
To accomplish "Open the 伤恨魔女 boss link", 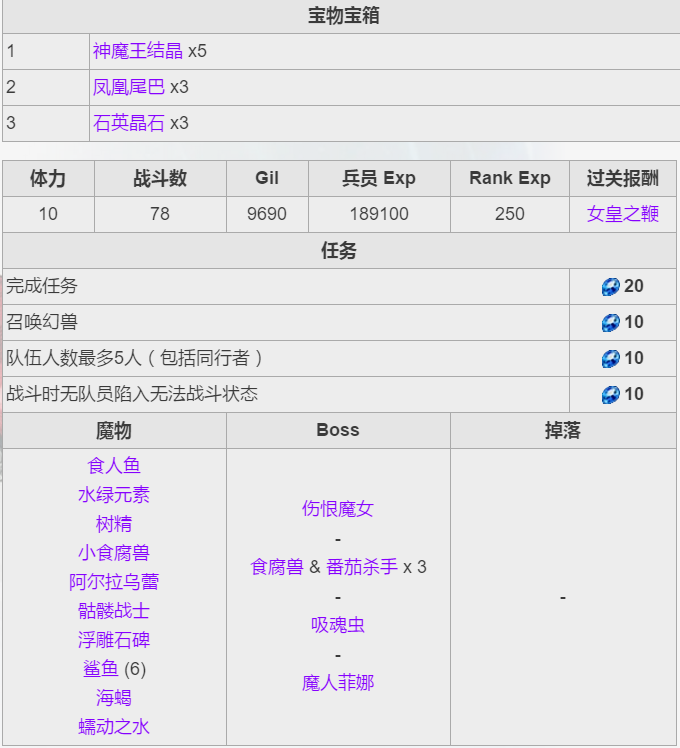I will (x=338, y=509).
